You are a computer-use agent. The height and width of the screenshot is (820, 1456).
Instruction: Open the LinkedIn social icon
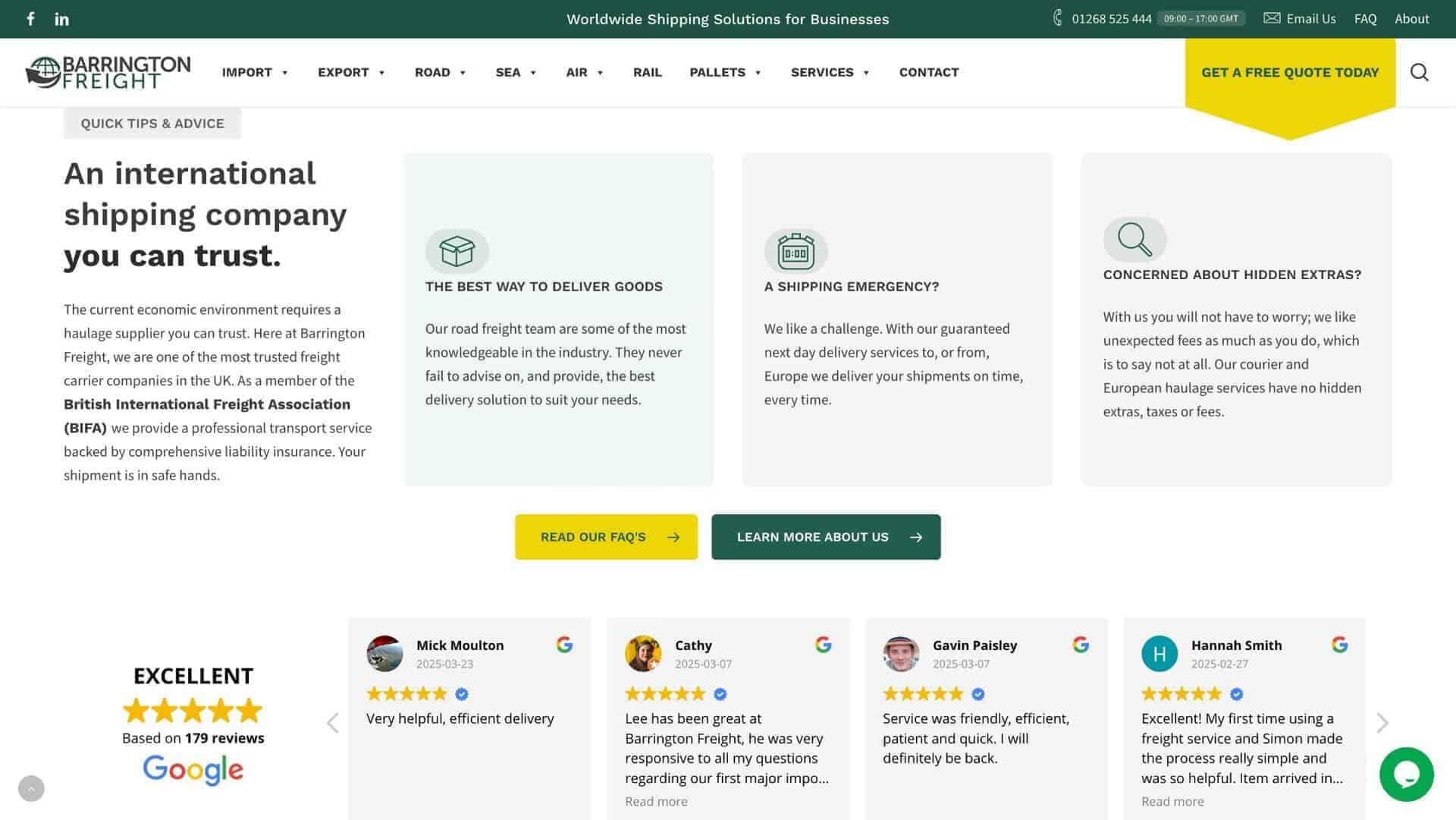point(62,19)
